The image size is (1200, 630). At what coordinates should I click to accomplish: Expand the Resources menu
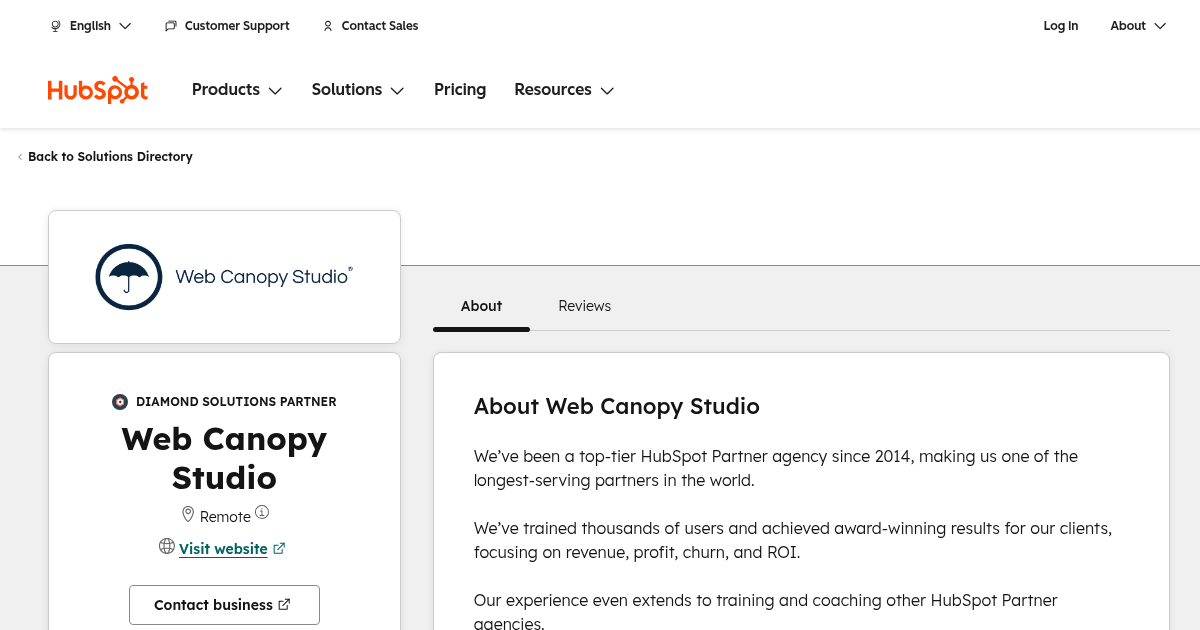point(564,90)
